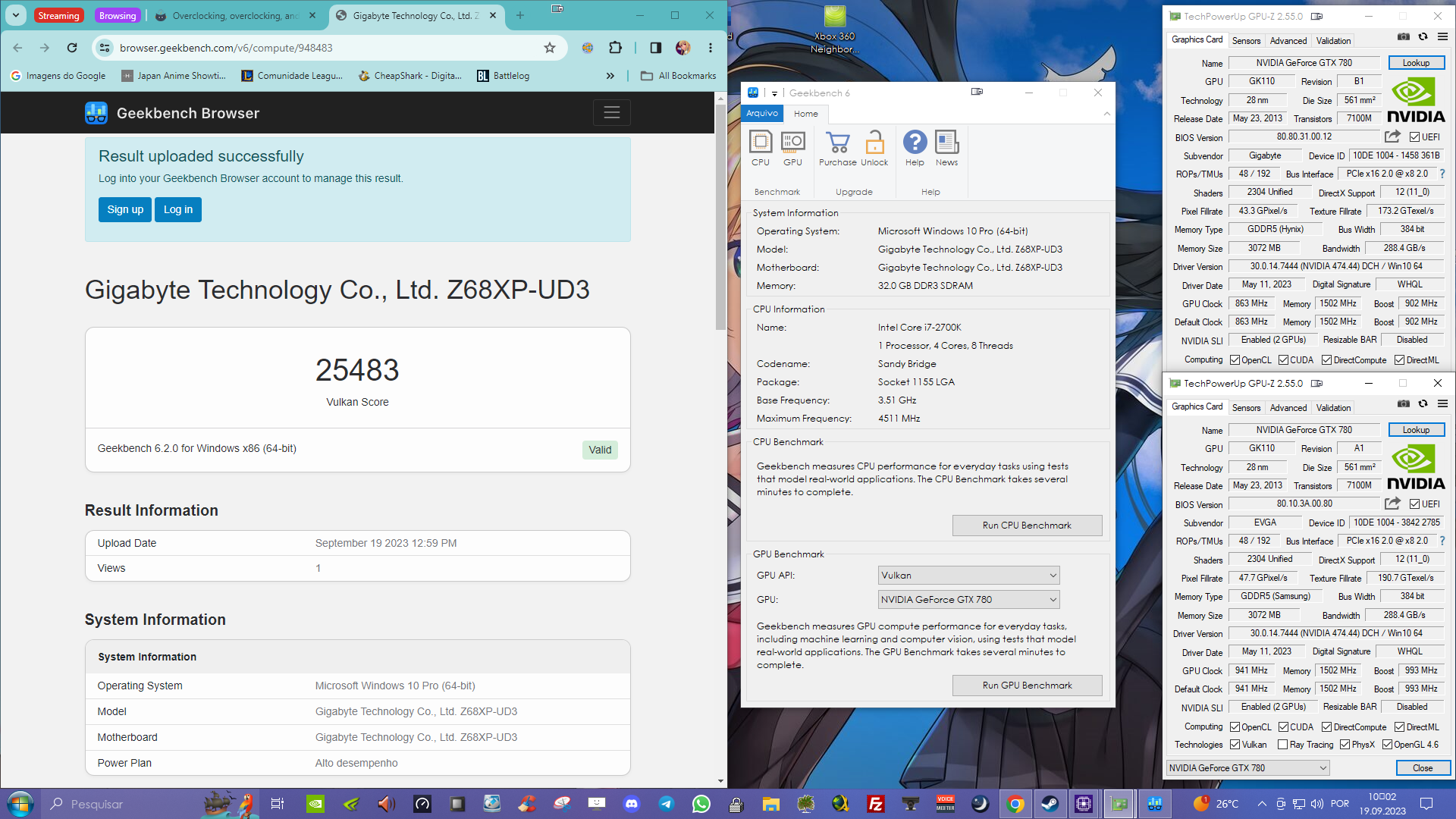1456x819 pixels.
Task: Click the screenshot camera icon in EVGA GPU-Z window
Action: click(1404, 403)
